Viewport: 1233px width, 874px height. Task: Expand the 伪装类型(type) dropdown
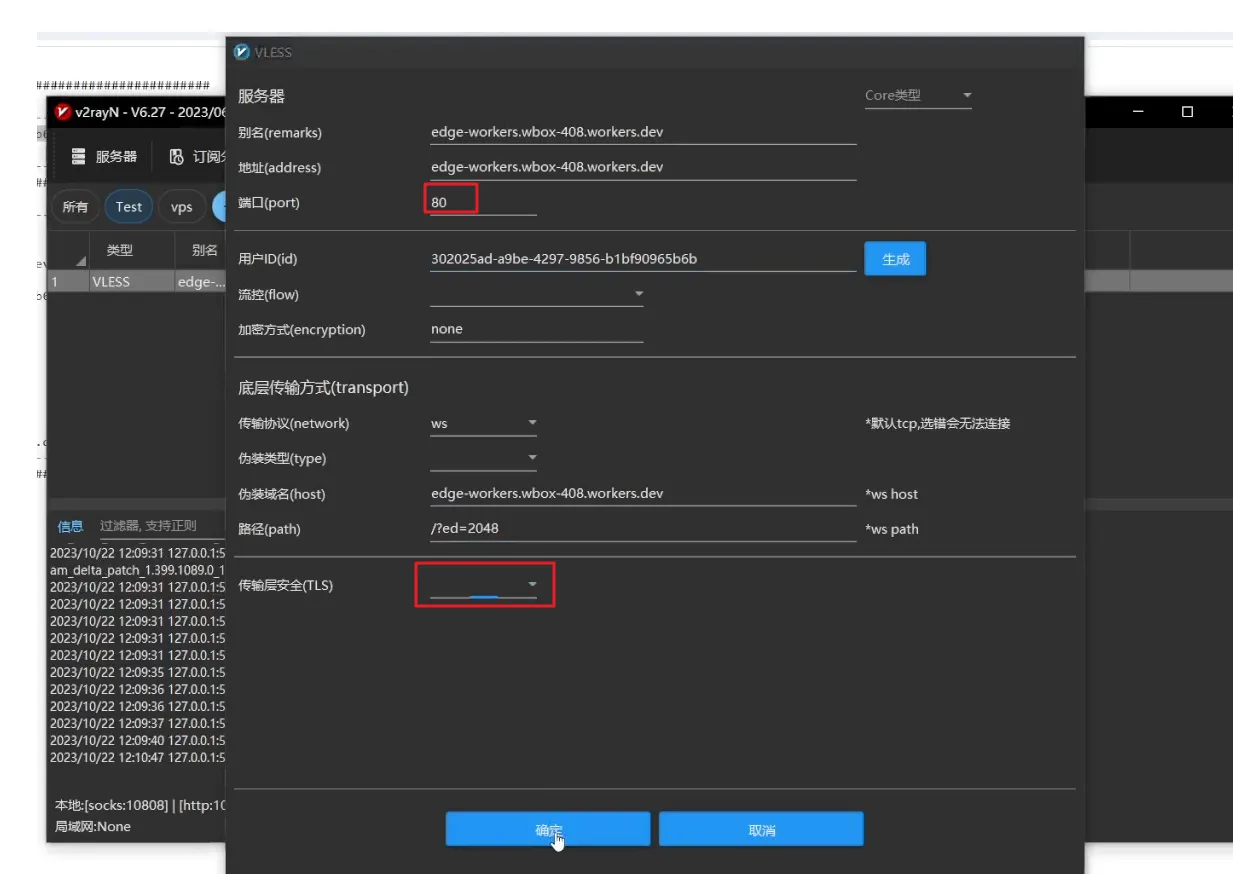tap(484, 458)
